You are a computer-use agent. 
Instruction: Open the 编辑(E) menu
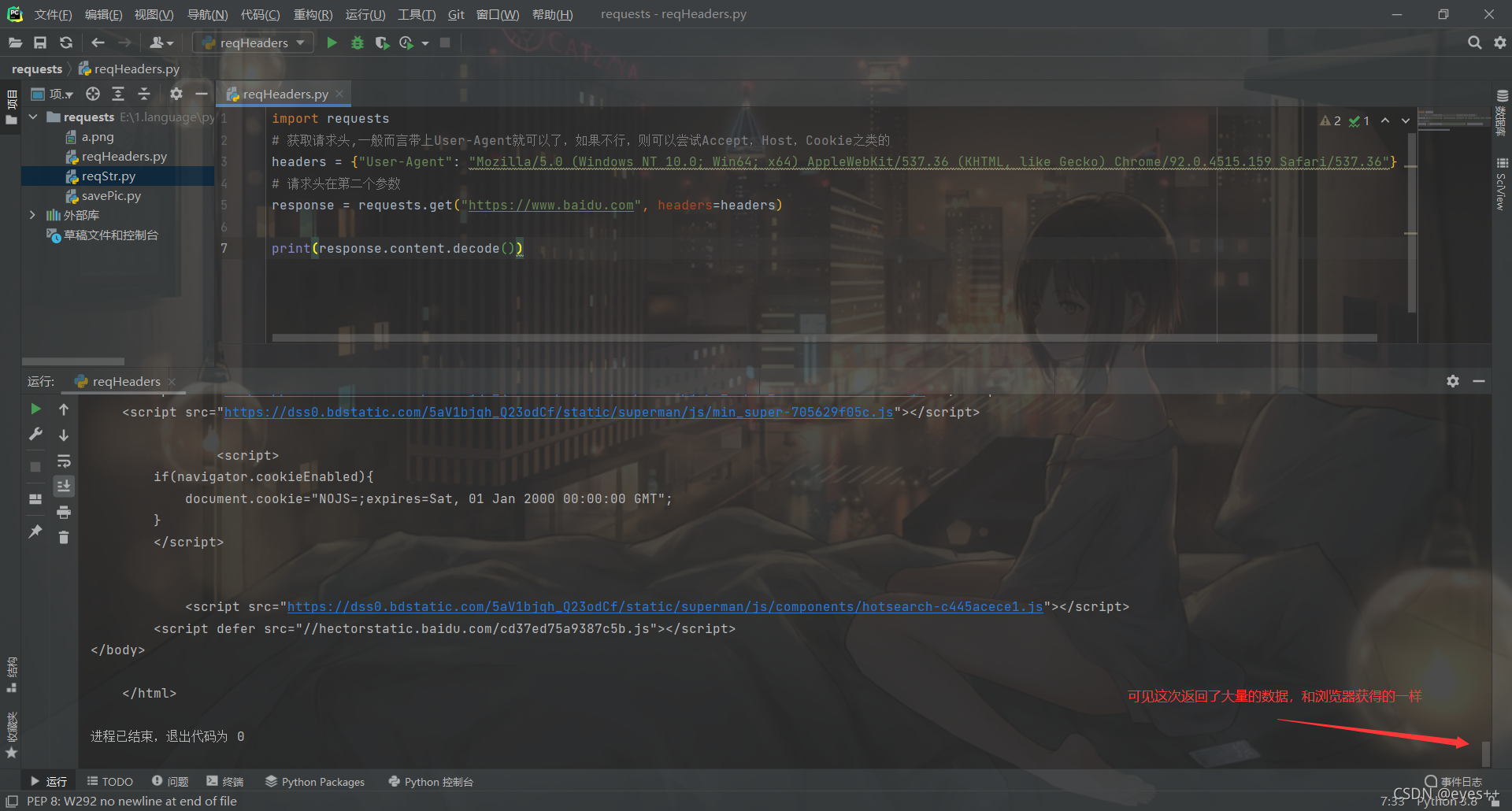click(x=103, y=14)
